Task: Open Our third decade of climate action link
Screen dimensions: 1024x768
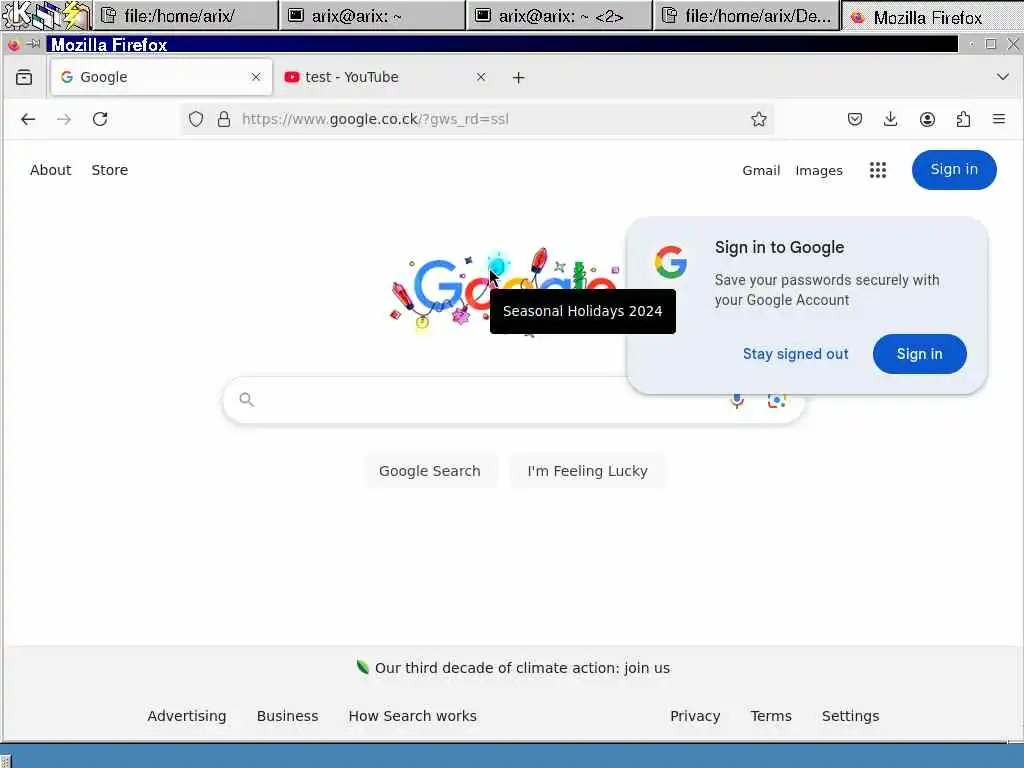Action: [522, 668]
